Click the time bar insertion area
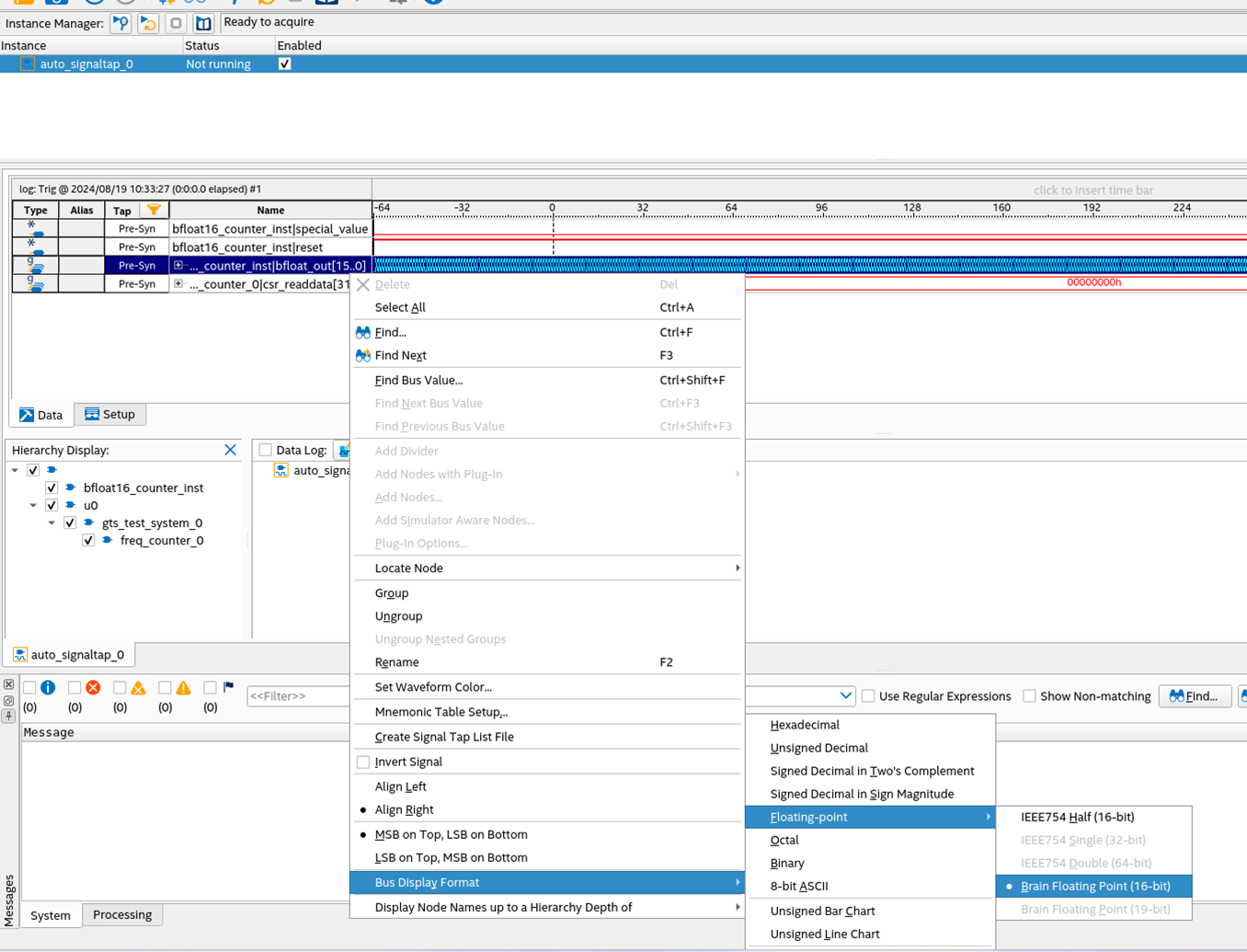Image resolution: width=1247 pixels, height=952 pixels. [x=1093, y=190]
